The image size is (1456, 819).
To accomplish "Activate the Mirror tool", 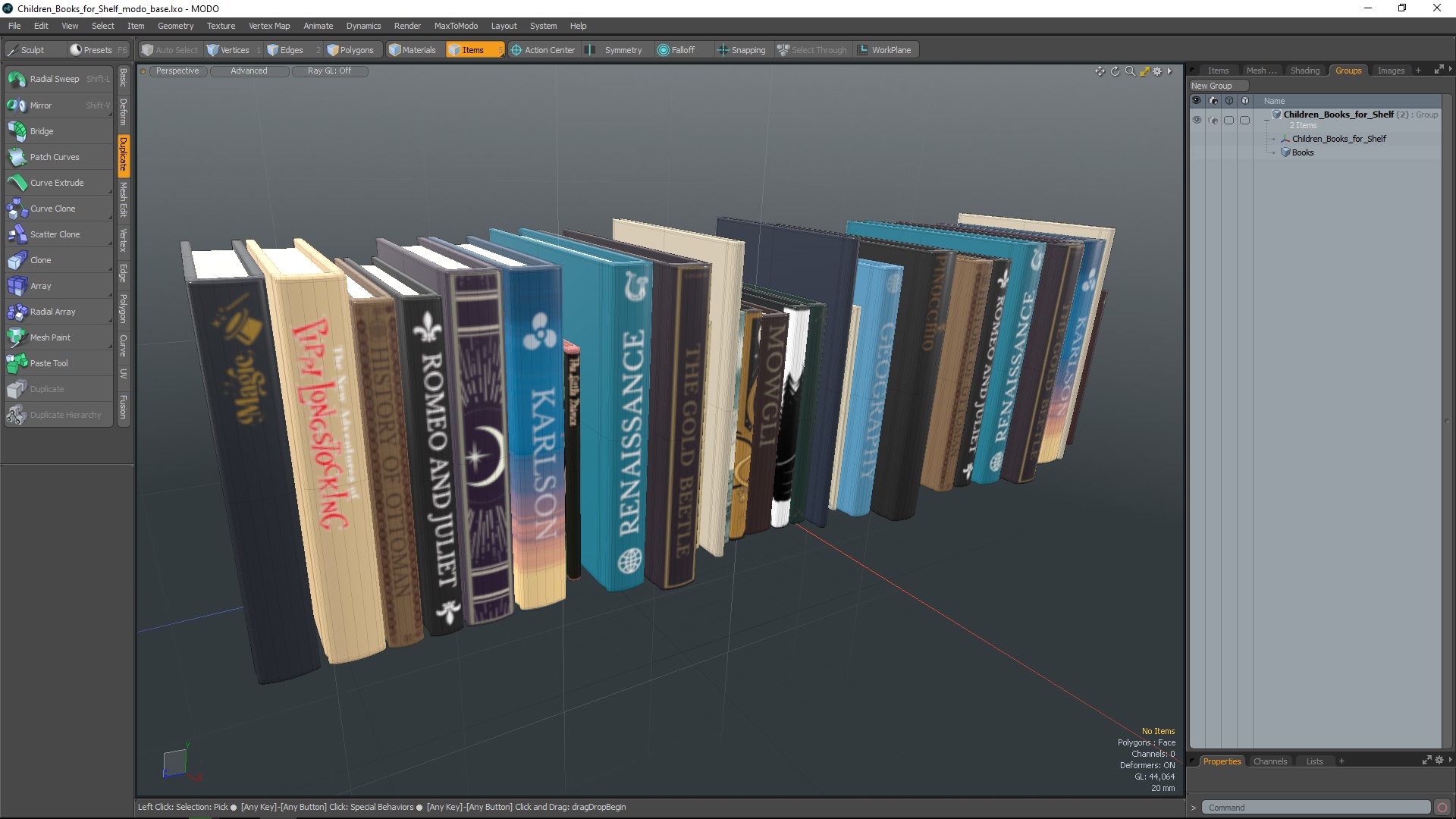I will point(58,105).
